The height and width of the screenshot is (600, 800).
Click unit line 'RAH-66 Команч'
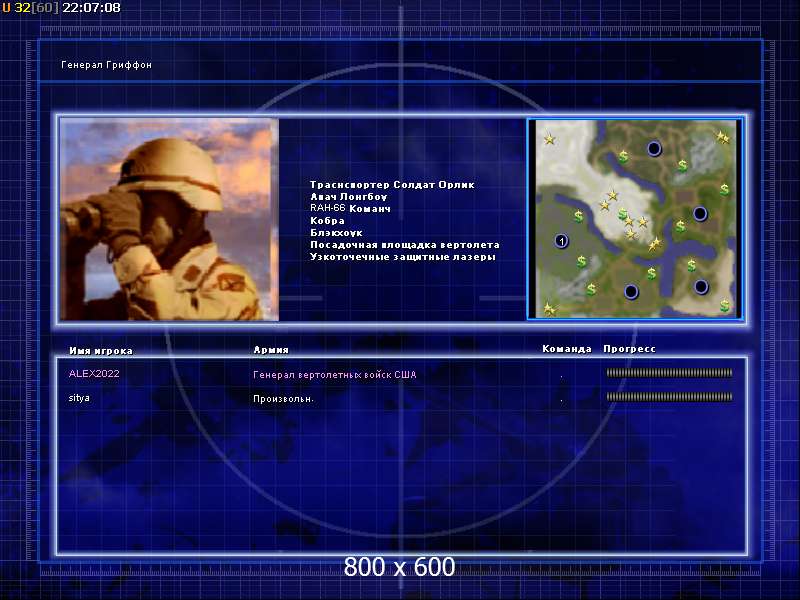coord(350,208)
